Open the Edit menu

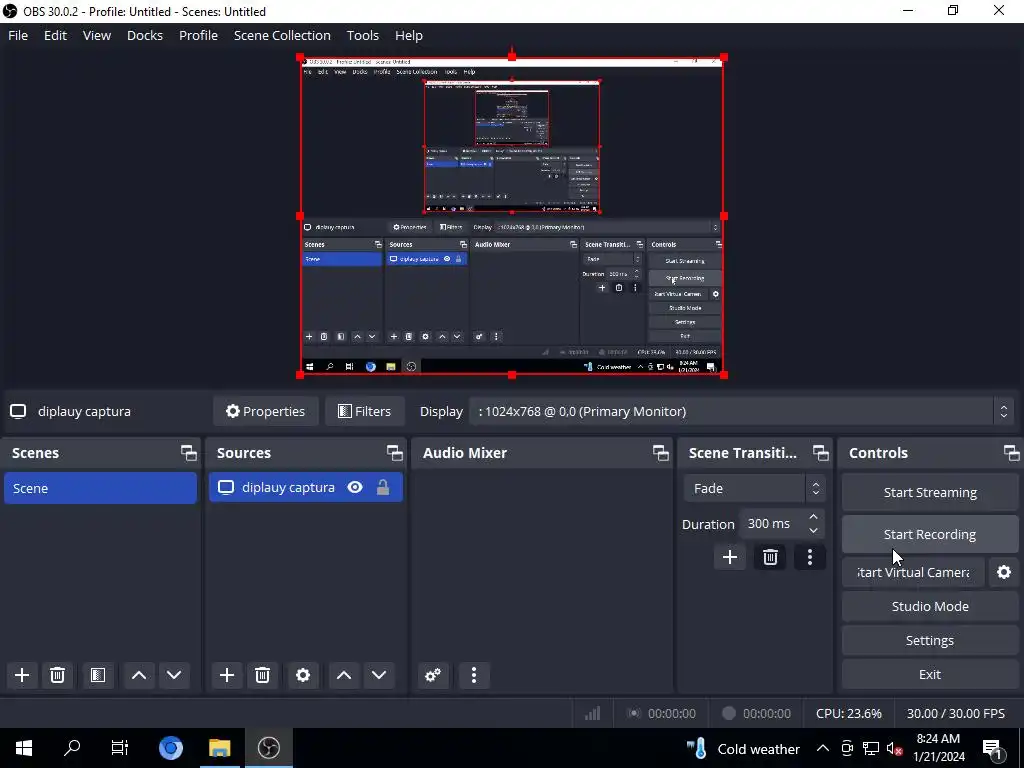(56, 35)
